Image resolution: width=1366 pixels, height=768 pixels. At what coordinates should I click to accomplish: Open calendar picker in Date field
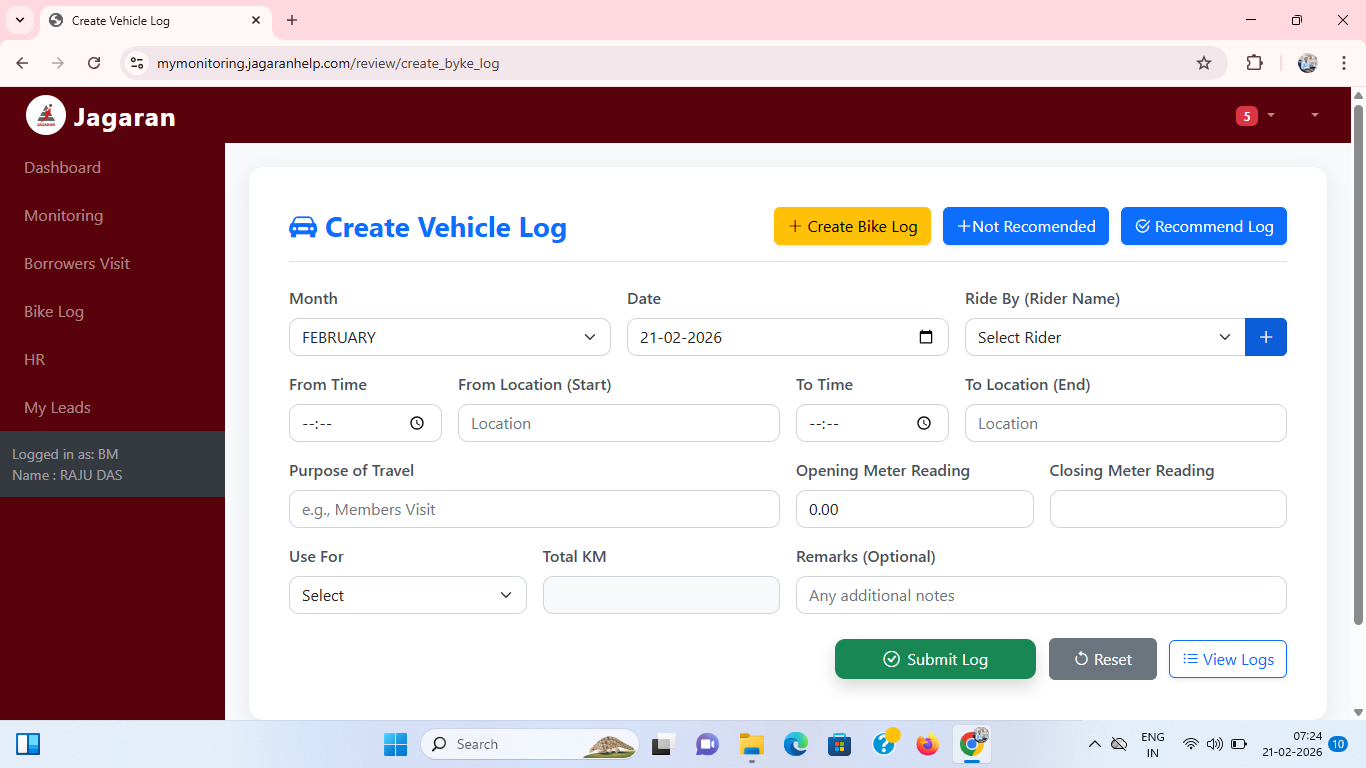pyautogui.click(x=926, y=337)
